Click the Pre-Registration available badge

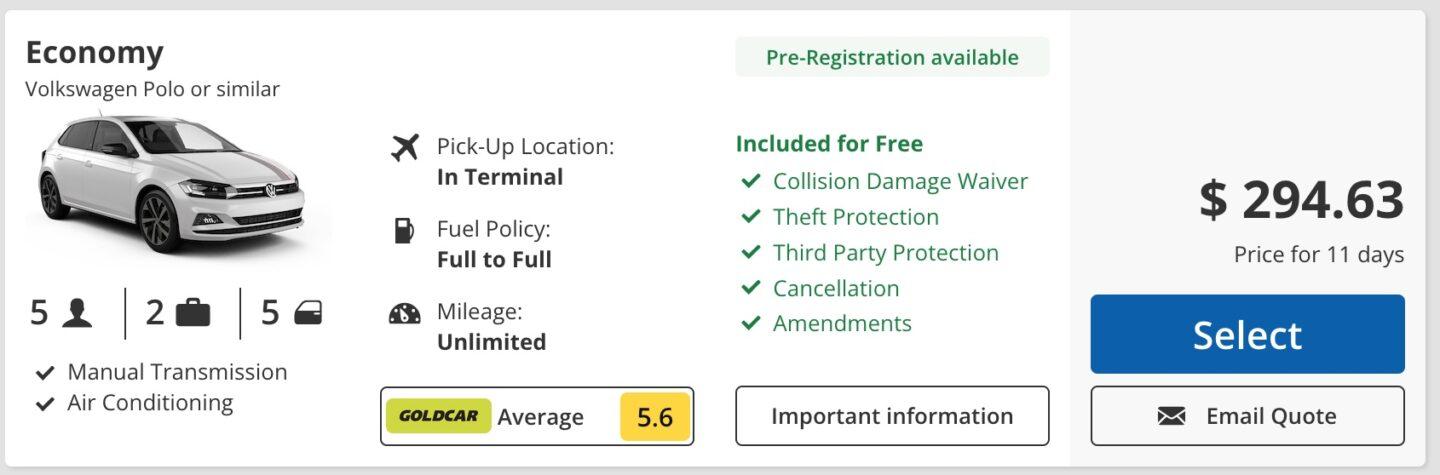coord(892,57)
